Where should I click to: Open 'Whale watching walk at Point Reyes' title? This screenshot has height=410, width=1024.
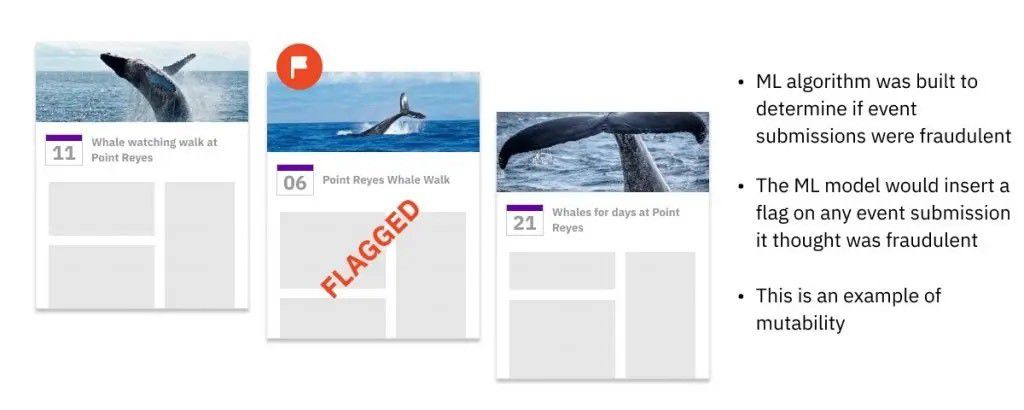tap(154, 150)
